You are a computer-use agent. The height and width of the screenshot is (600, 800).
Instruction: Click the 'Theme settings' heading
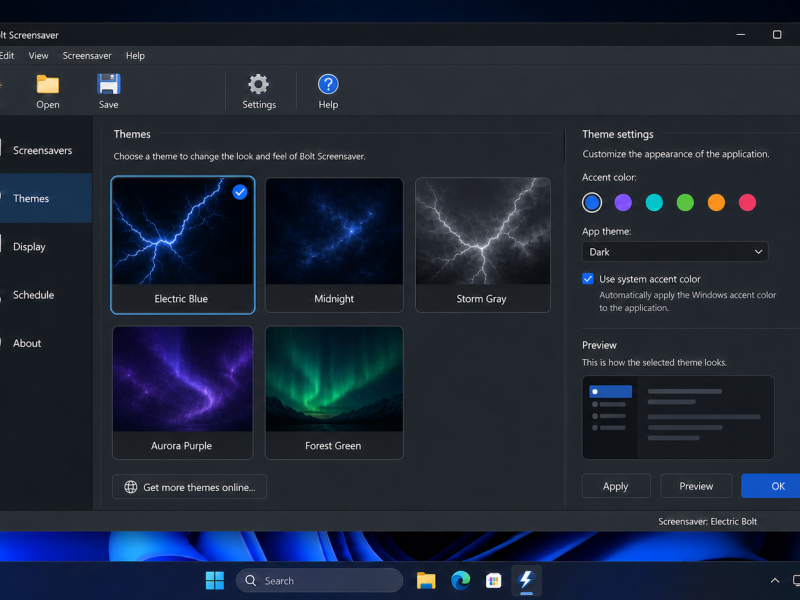click(617, 134)
